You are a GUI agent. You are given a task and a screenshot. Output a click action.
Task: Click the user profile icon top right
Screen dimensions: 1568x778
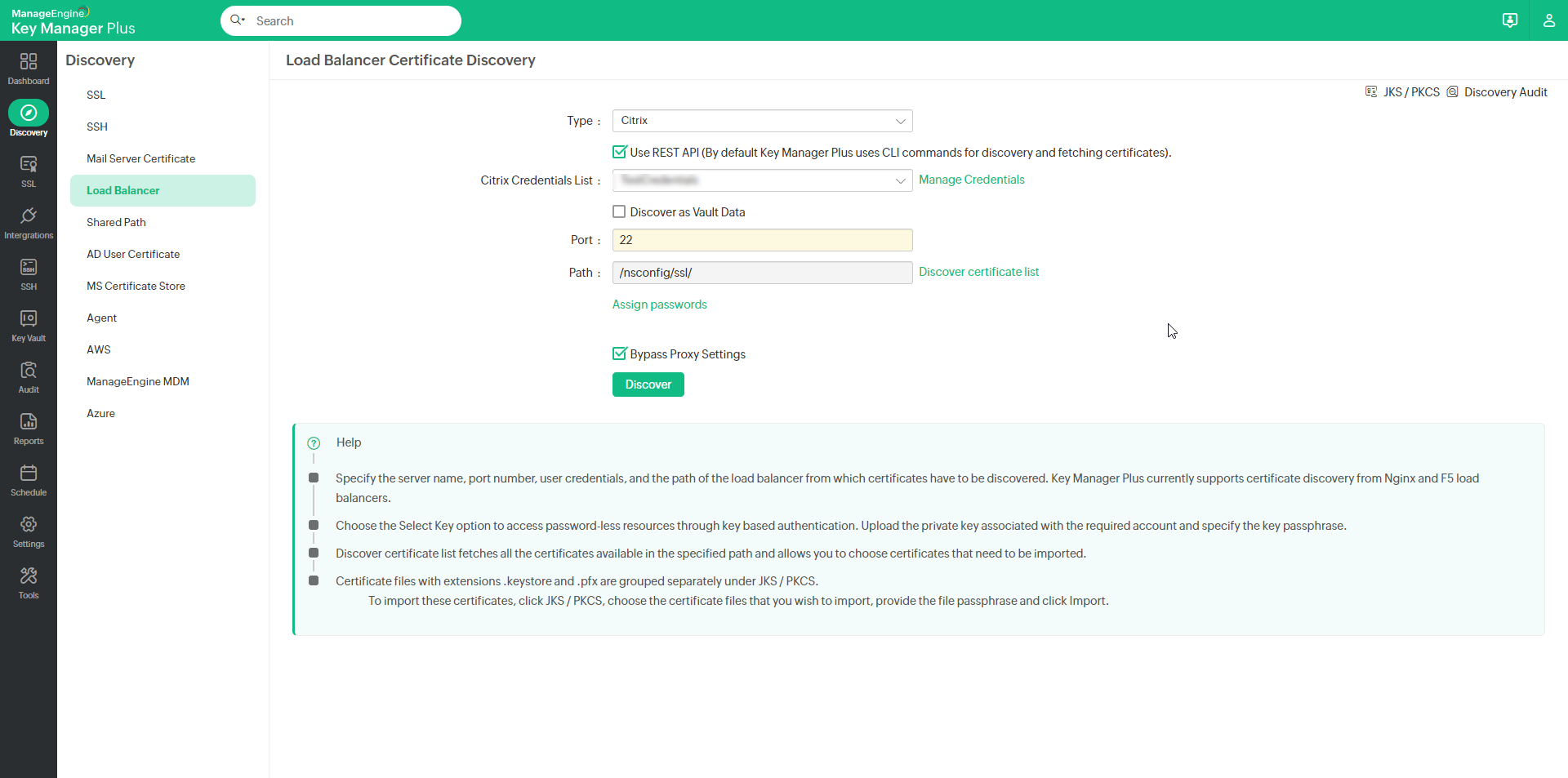click(1549, 20)
